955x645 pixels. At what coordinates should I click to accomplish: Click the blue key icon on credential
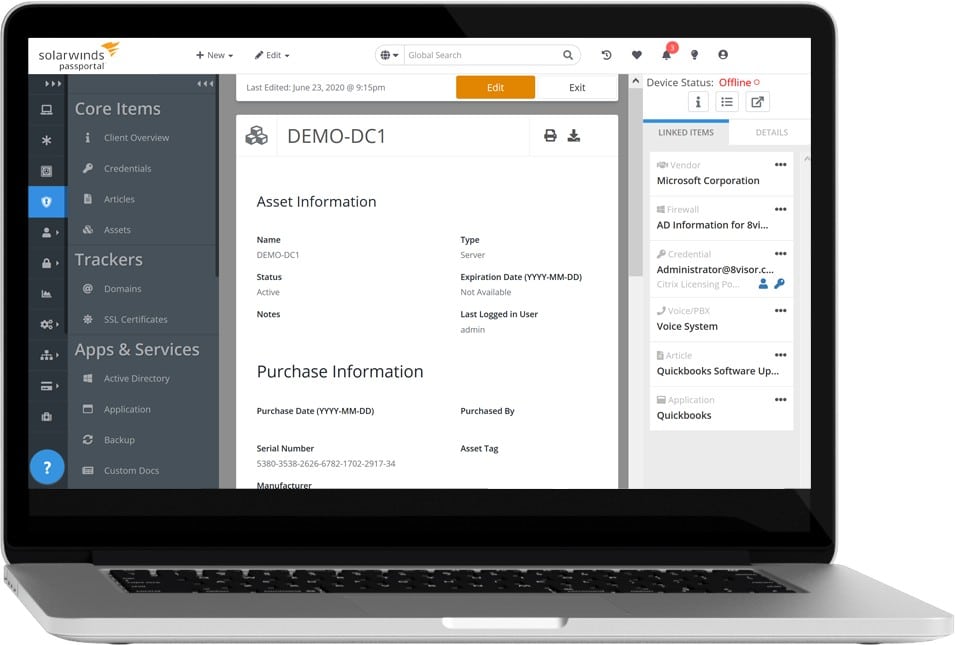click(779, 284)
